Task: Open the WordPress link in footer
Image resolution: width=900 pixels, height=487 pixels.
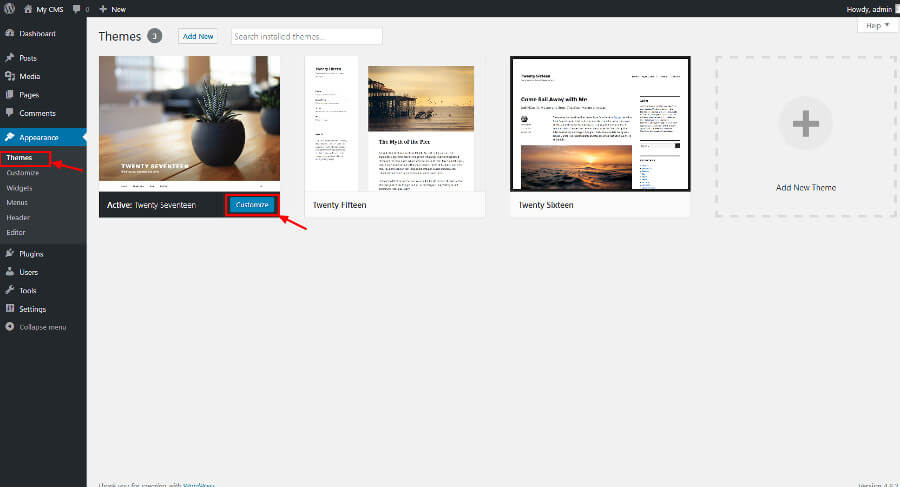Action: [x=199, y=485]
